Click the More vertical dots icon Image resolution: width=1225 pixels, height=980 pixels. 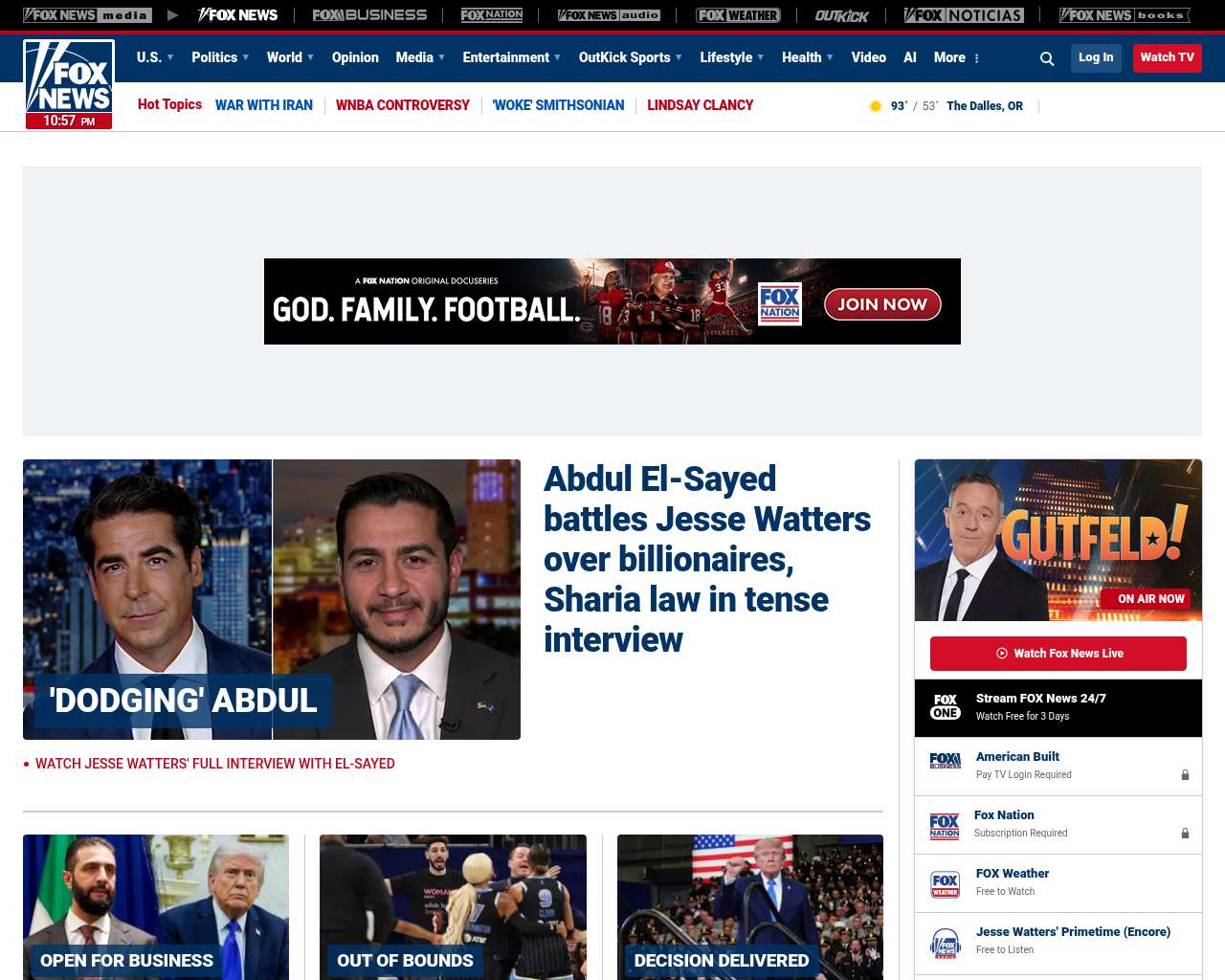pyautogui.click(x=976, y=58)
